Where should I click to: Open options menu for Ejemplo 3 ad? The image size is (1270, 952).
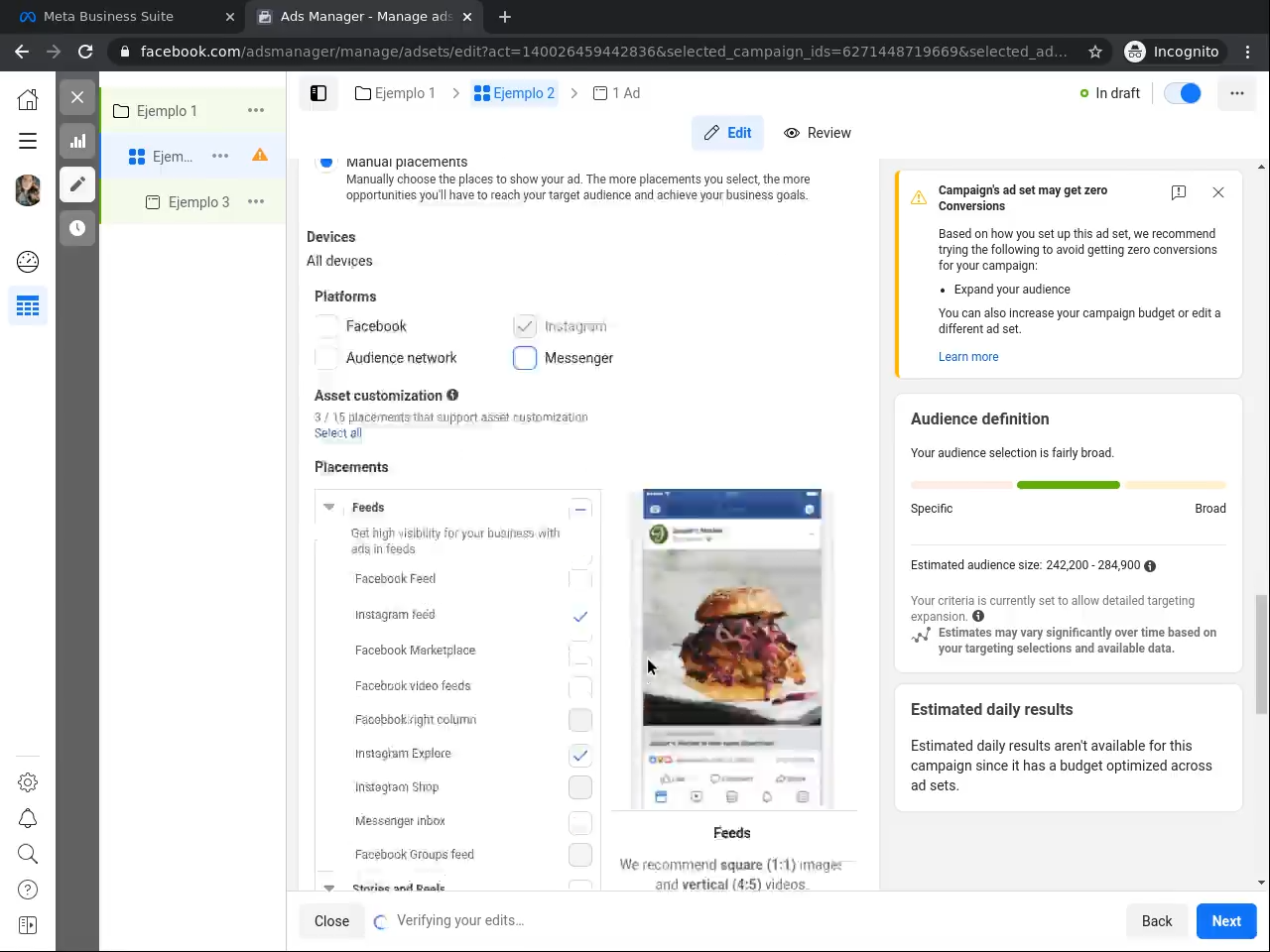(256, 201)
